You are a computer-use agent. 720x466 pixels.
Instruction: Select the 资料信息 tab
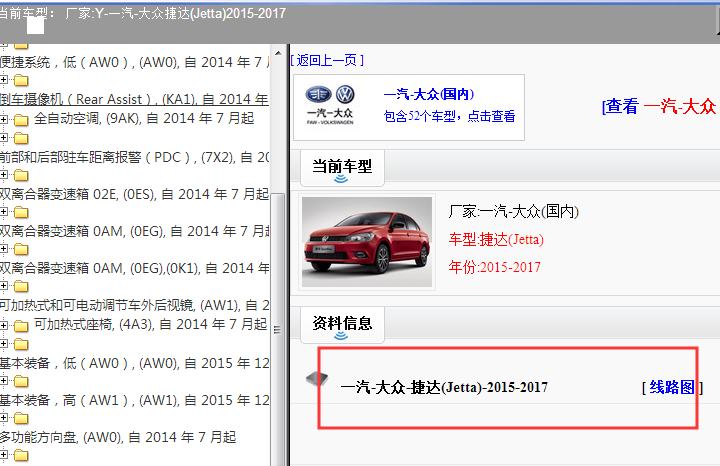click(342, 325)
